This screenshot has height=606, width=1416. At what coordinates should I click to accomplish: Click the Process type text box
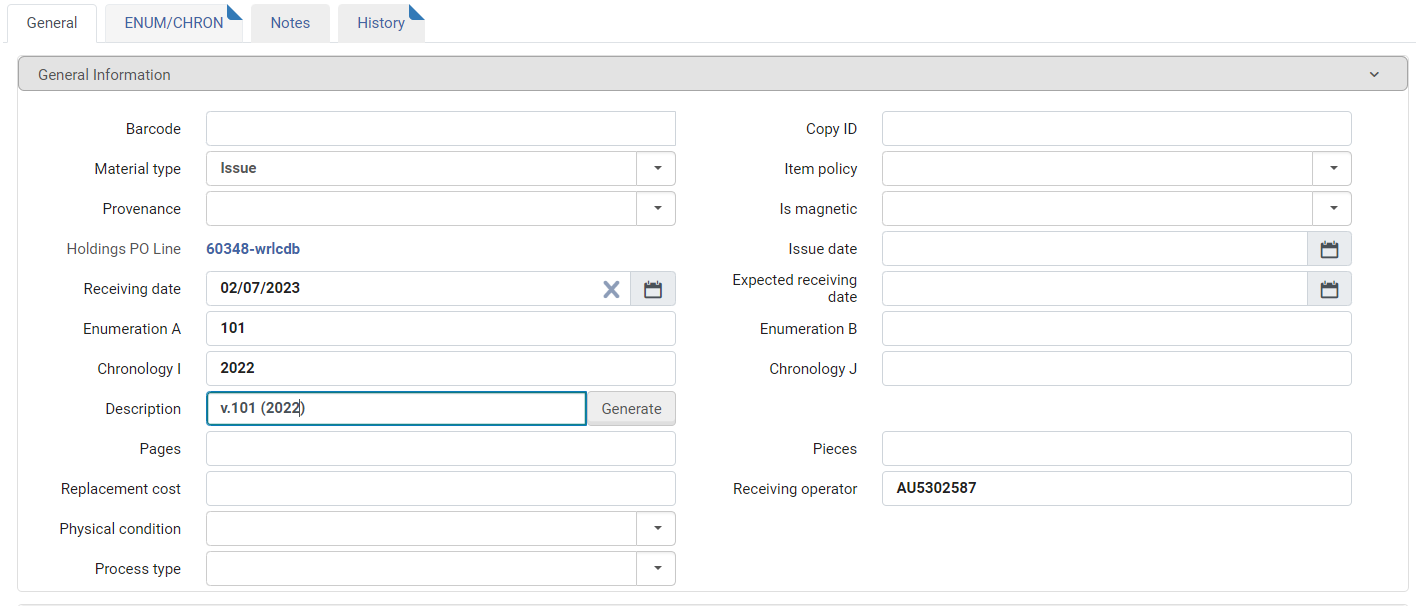pos(421,569)
